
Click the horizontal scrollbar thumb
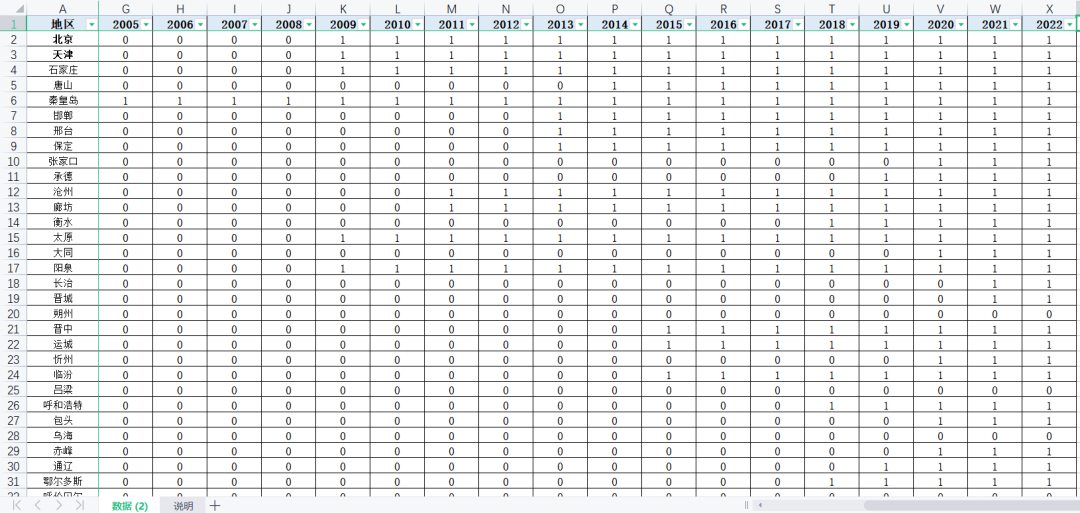coord(971,505)
